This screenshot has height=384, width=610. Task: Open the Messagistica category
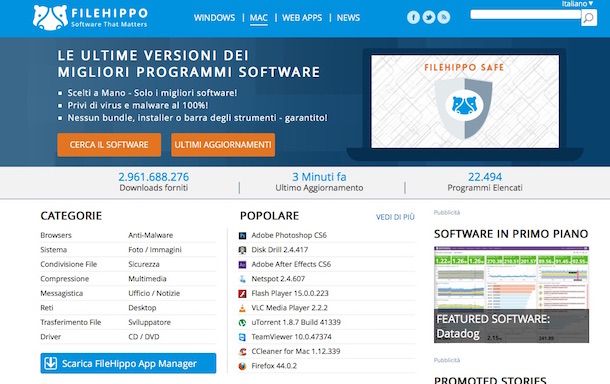61,293
